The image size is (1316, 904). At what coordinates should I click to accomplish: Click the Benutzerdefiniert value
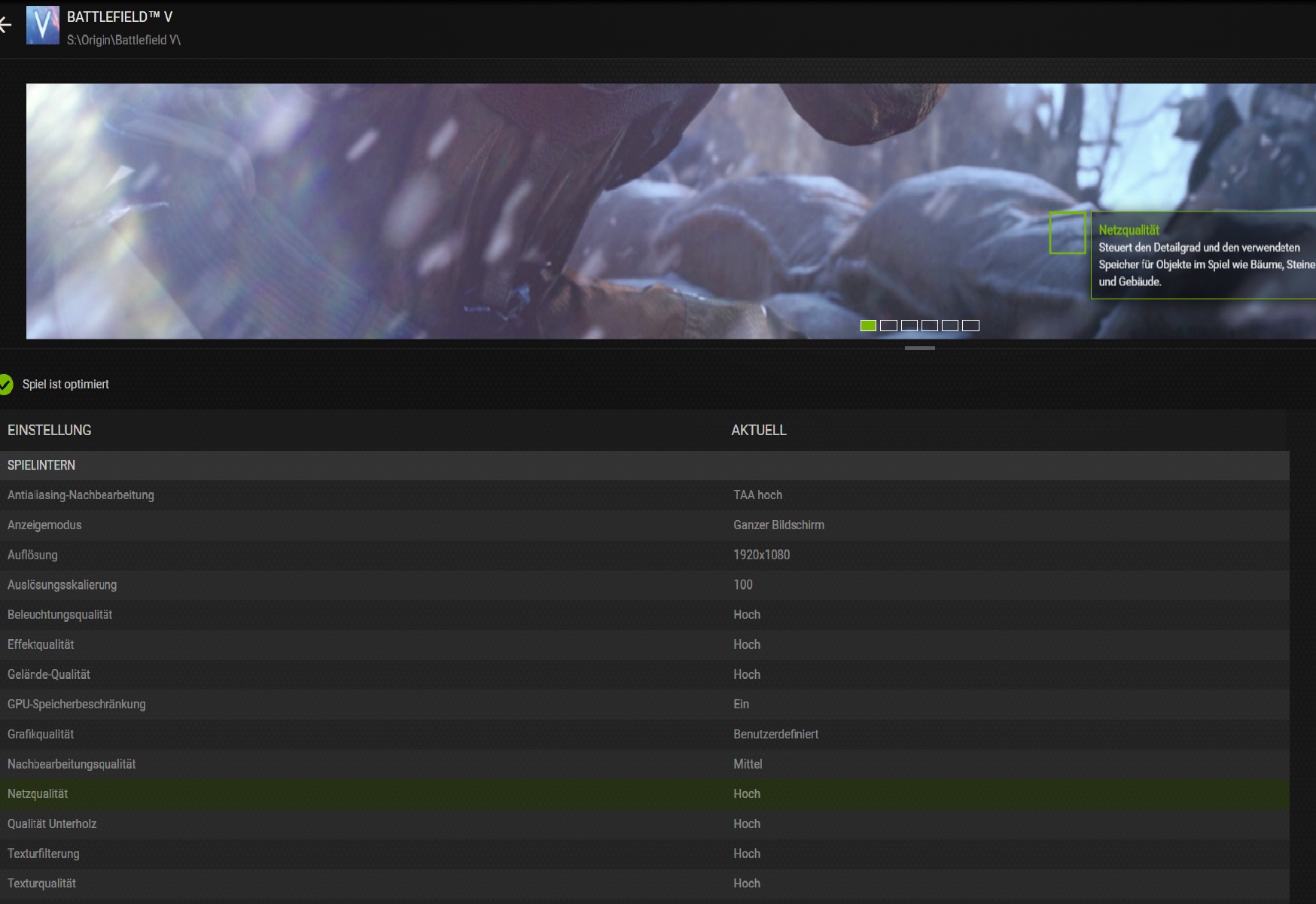pyautogui.click(x=776, y=734)
